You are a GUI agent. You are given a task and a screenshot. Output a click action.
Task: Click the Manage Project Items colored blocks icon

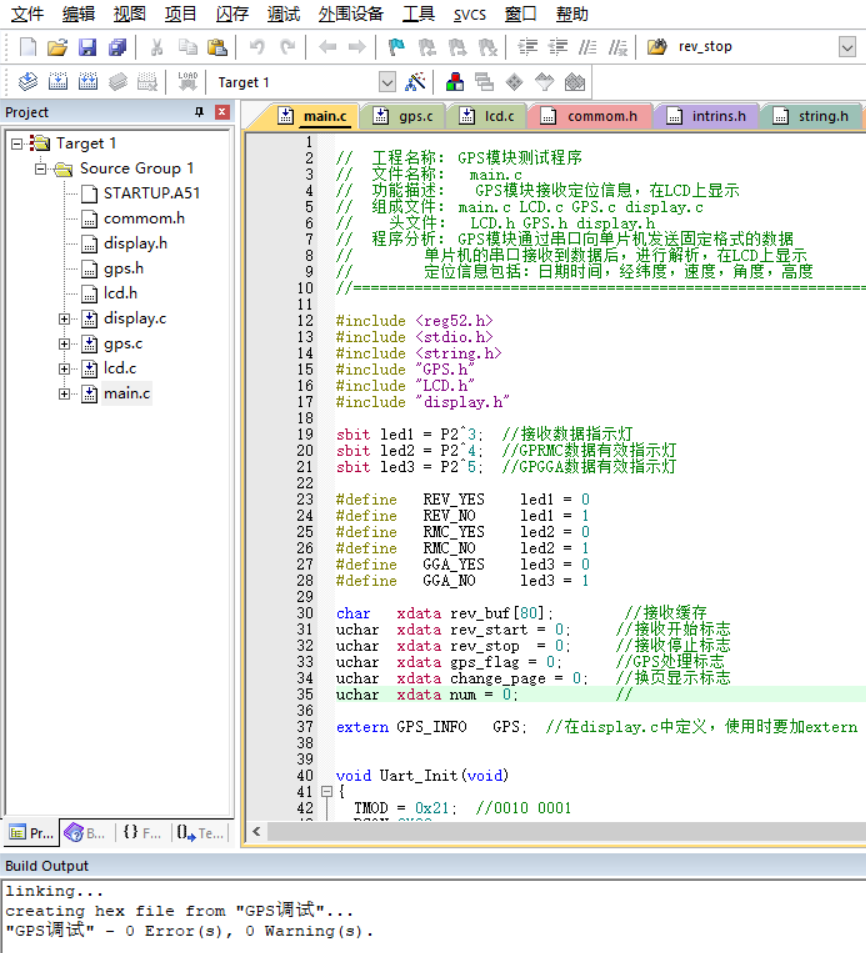coord(455,81)
